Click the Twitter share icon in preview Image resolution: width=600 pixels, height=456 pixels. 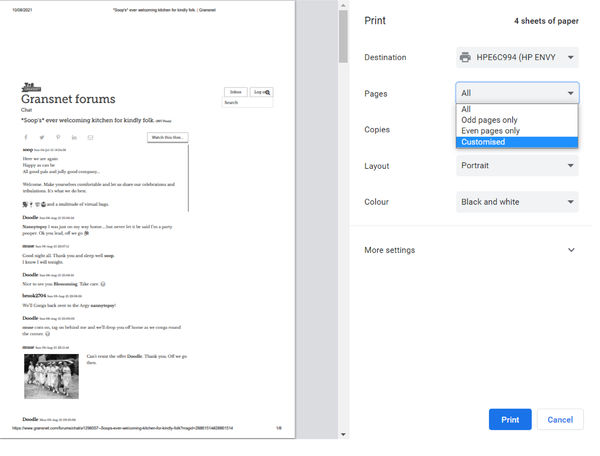(x=42, y=138)
